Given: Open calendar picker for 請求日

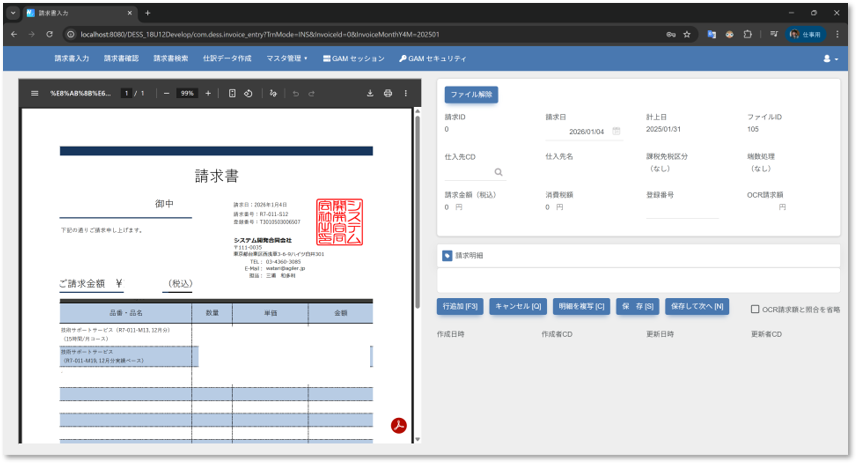Looking at the screenshot, I should click(616, 131).
